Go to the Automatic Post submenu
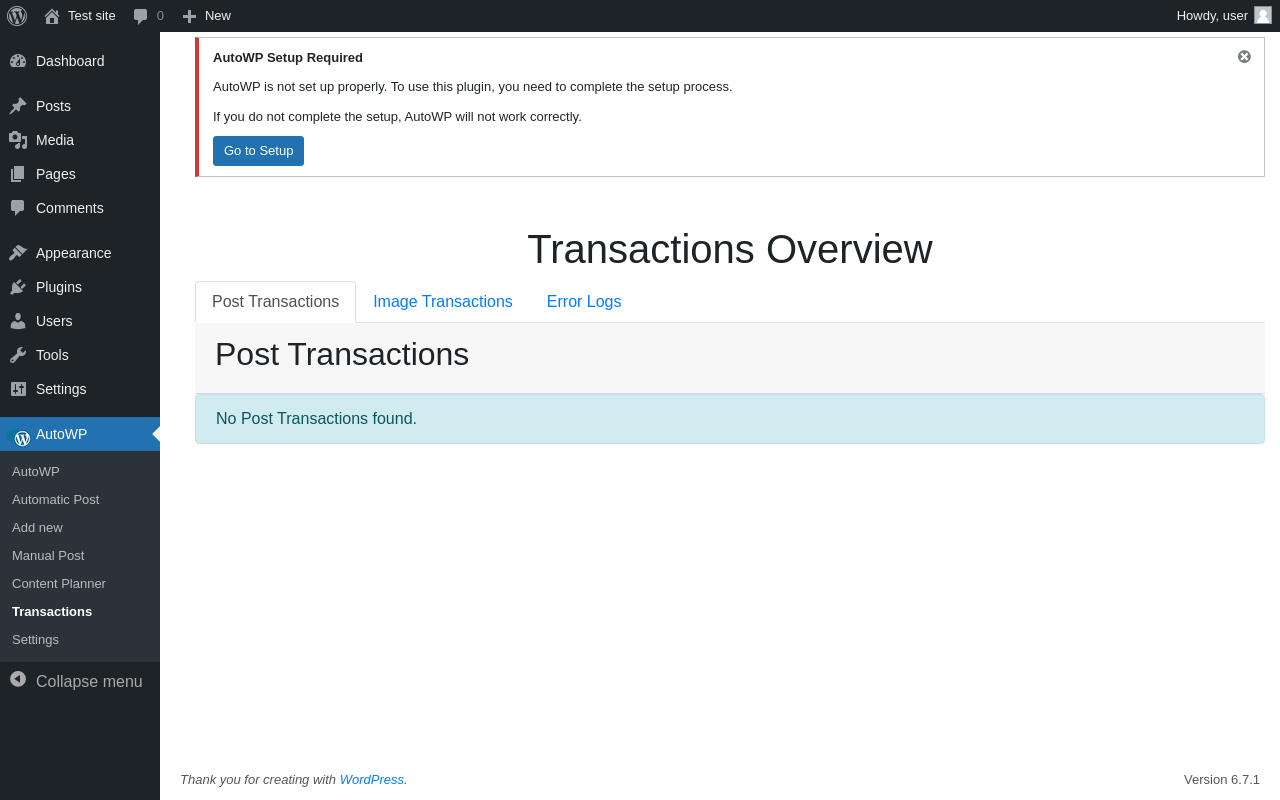This screenshot has width=1280, height=800. tap(56, 499)
